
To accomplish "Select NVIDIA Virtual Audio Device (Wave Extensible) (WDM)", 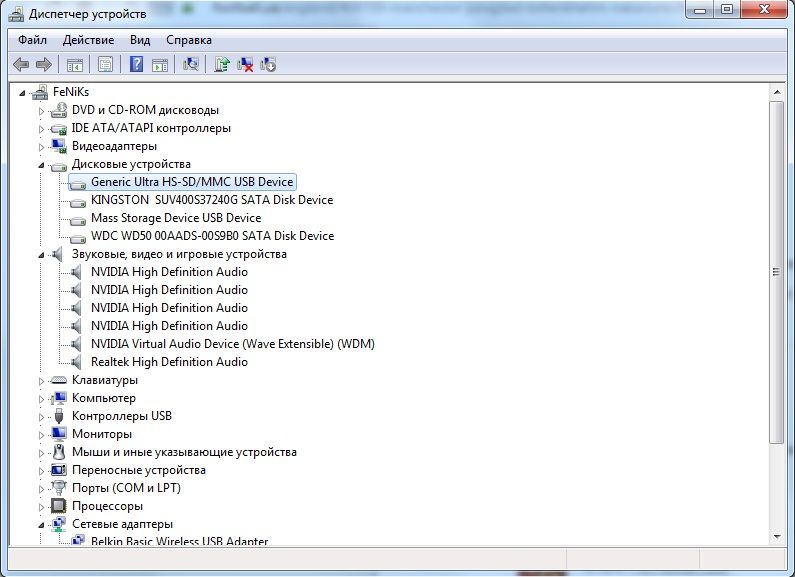I will pos(233,344).
